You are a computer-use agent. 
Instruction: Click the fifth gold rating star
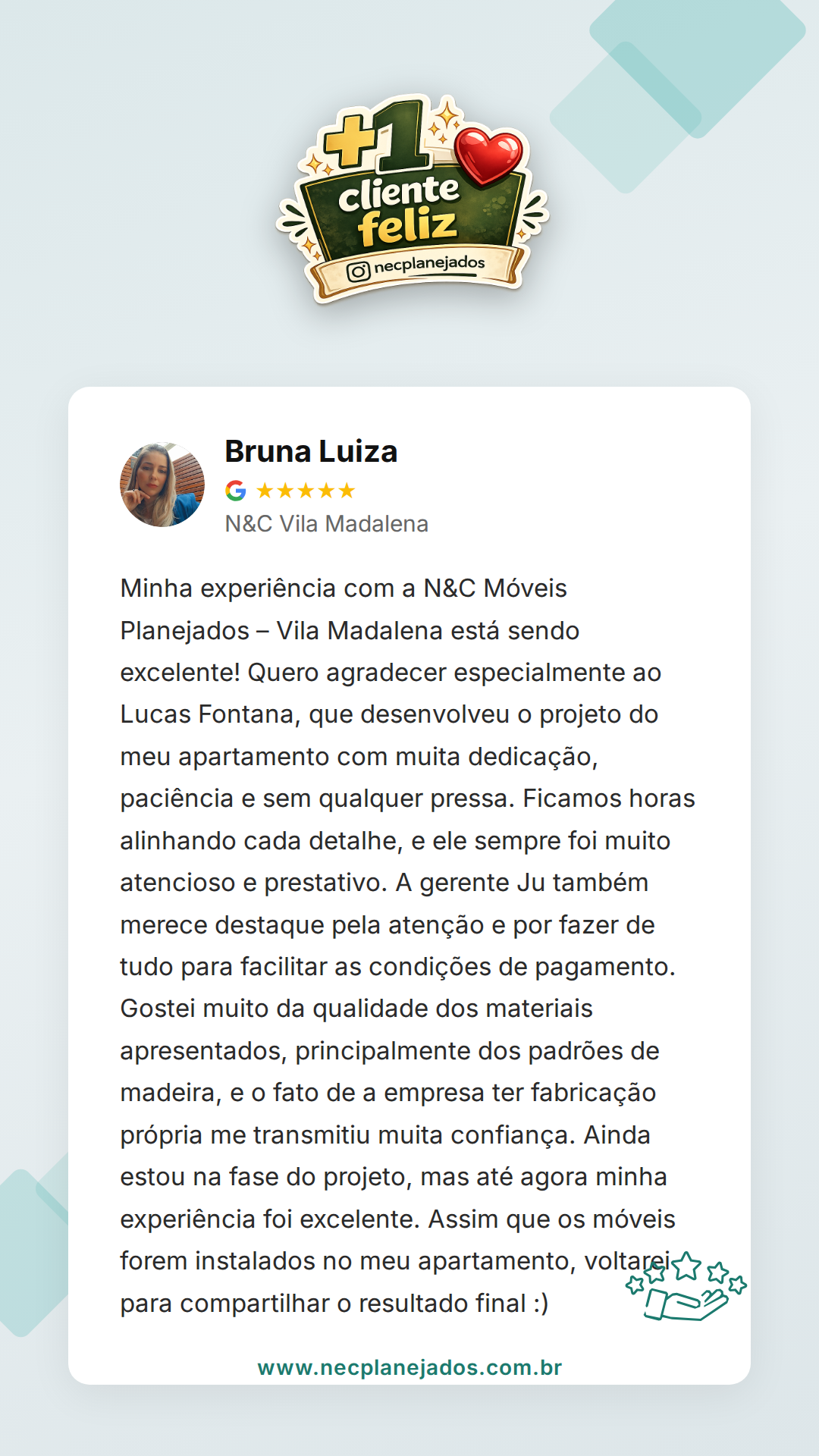pos(347,491)
